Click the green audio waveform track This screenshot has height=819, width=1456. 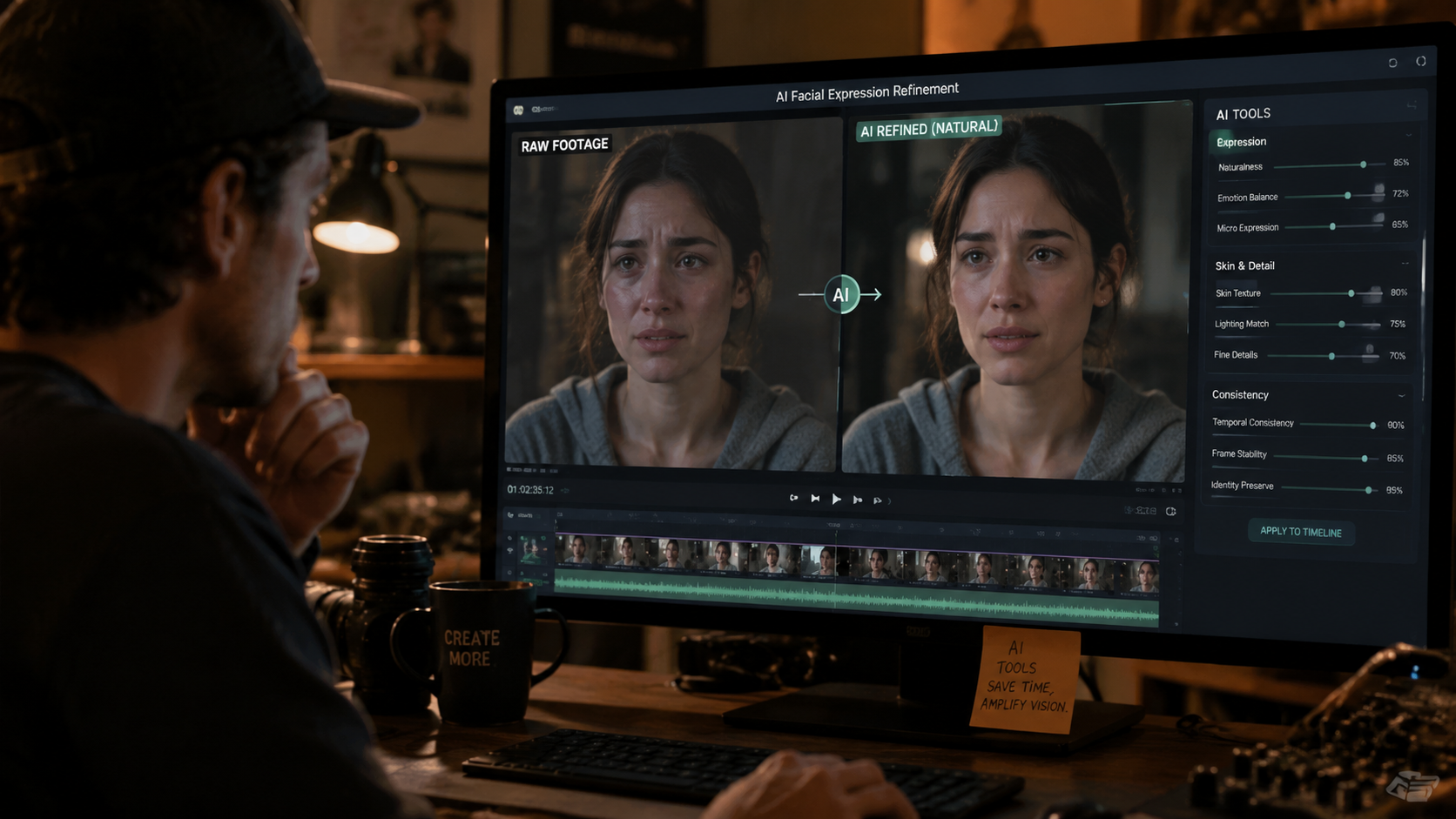857,600
